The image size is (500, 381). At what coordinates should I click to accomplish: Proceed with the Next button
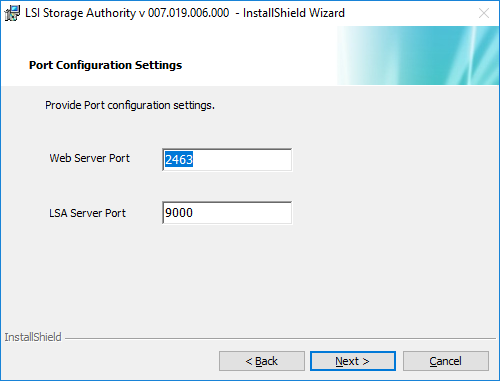pos(353,361)
